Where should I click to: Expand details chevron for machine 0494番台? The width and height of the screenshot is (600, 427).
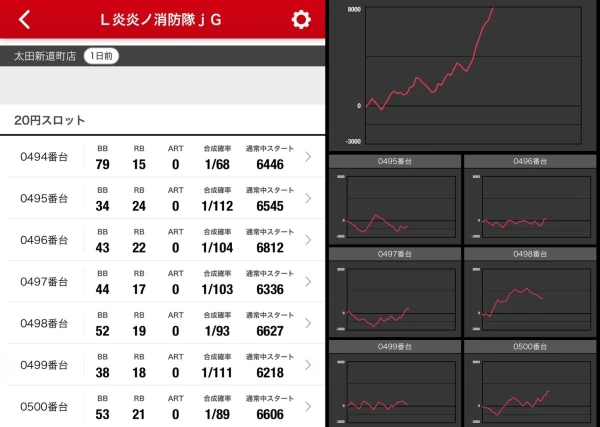(x=308, y=157)
